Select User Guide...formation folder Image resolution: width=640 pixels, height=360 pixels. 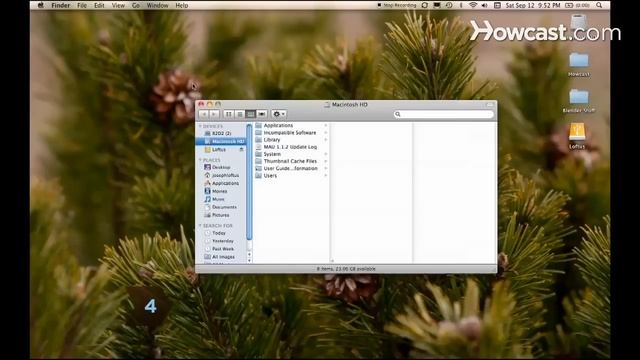pyautogui.click(x=291, y=168)
